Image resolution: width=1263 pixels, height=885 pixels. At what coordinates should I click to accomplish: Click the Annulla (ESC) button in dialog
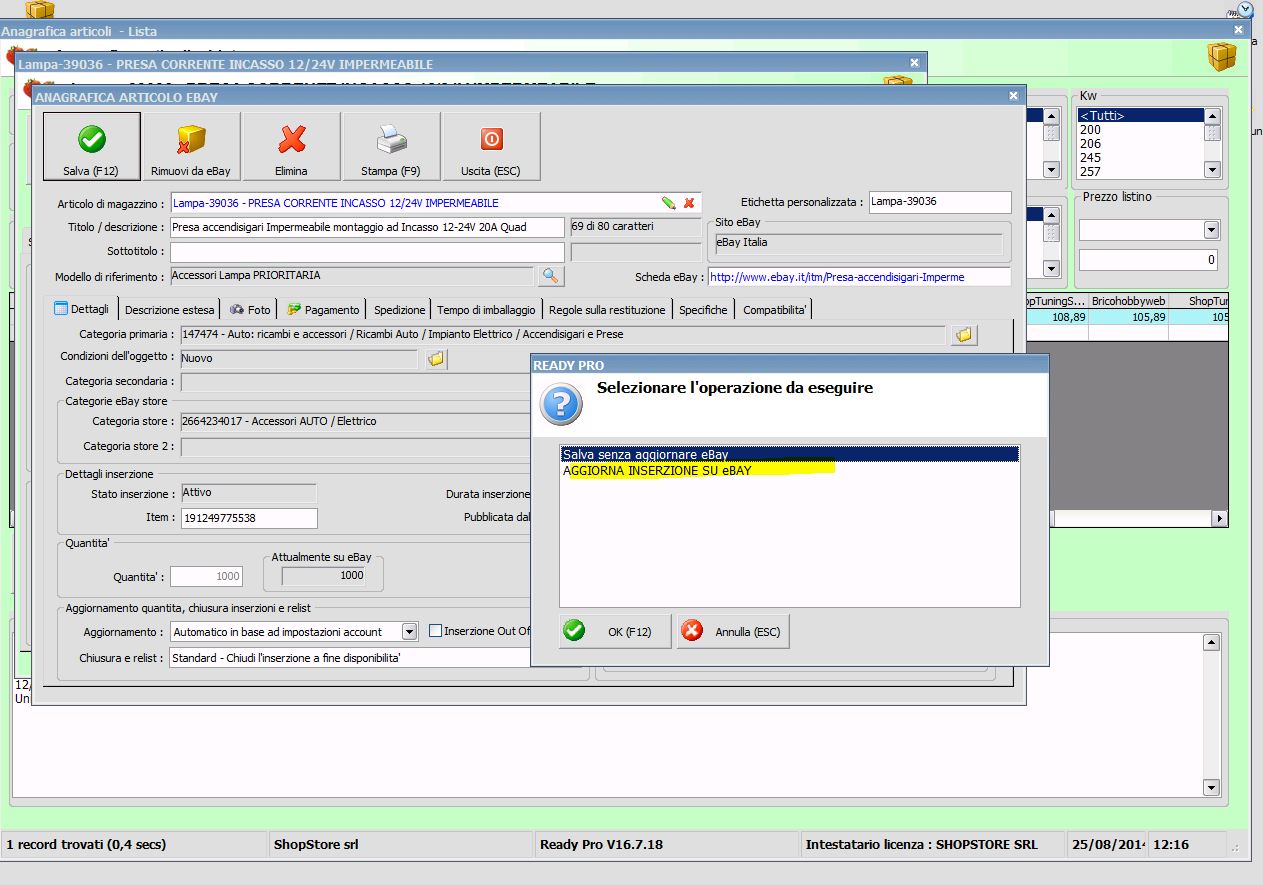[x=733, y=631]
